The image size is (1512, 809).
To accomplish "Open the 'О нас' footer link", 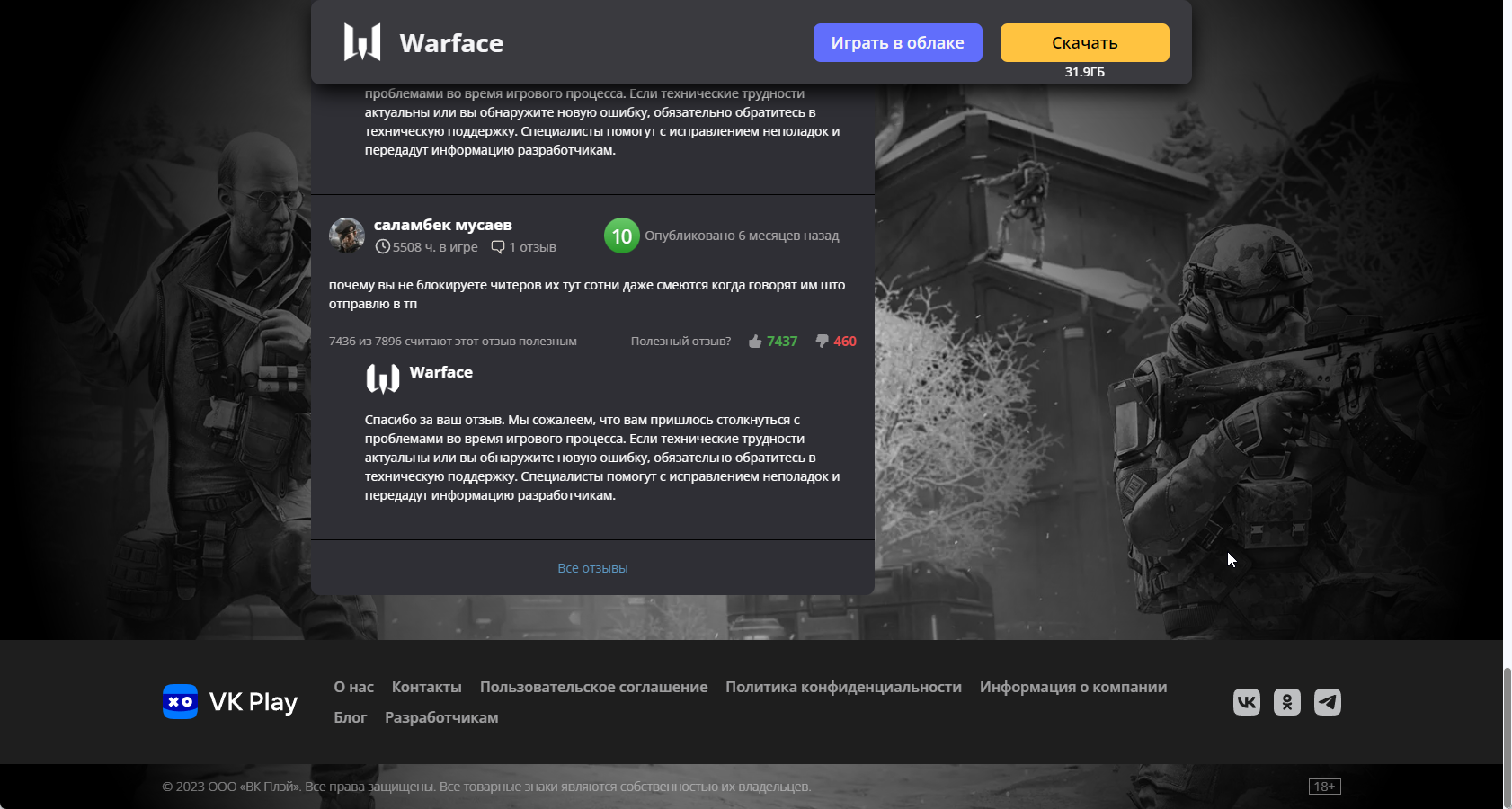I will tap(353, 687).
